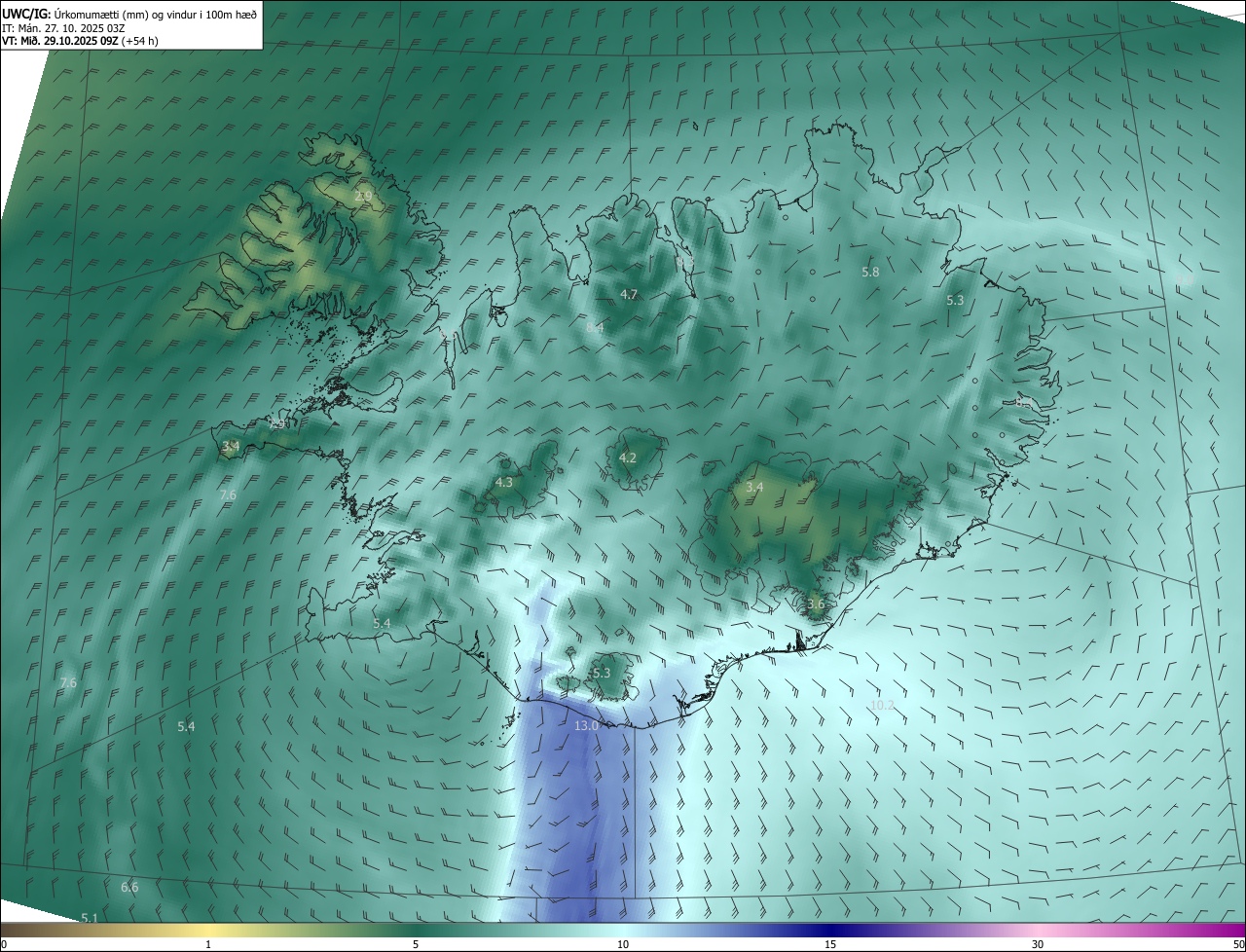Click the colorbar tick label 0

pos(4,944)
